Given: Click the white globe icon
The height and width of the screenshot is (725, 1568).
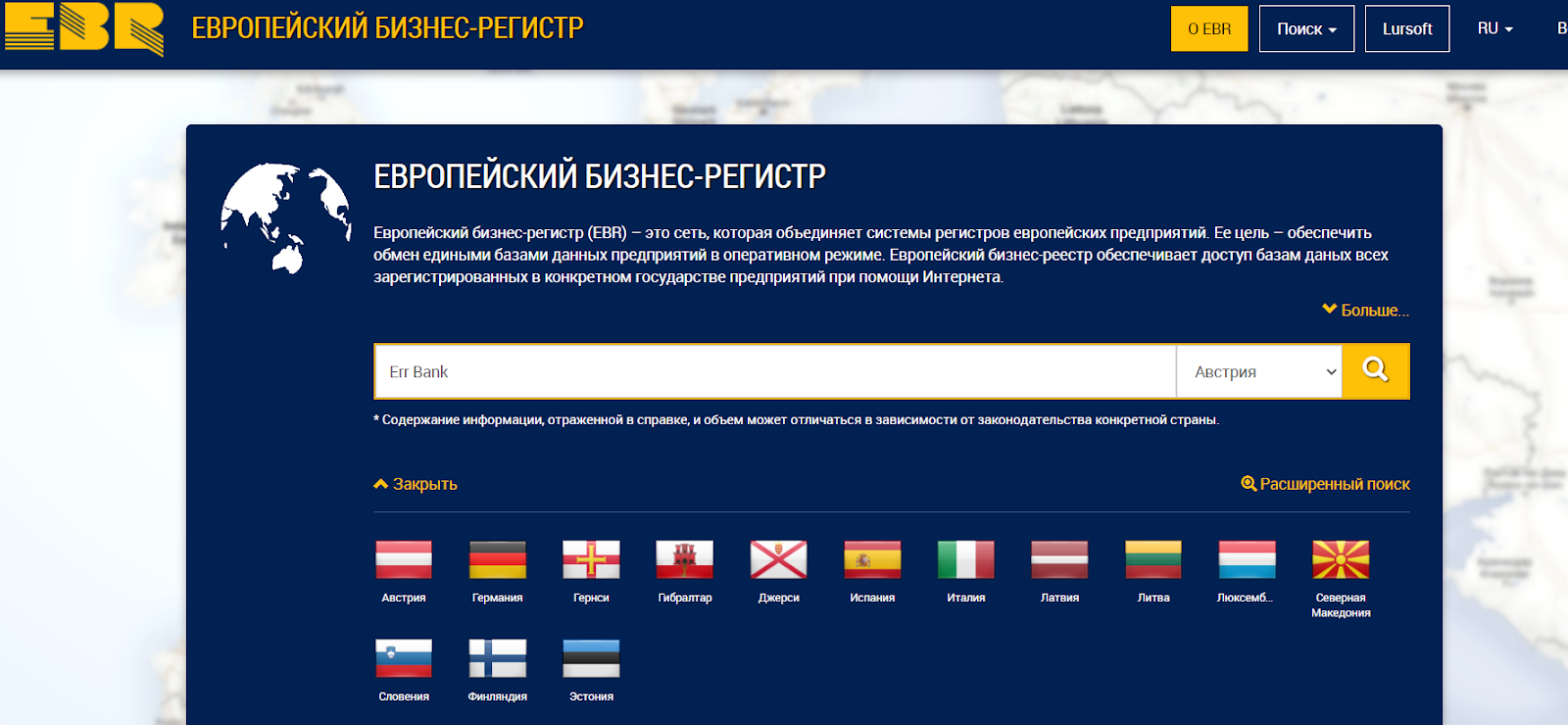Looking at the screenshot, I should coord(285,218).
